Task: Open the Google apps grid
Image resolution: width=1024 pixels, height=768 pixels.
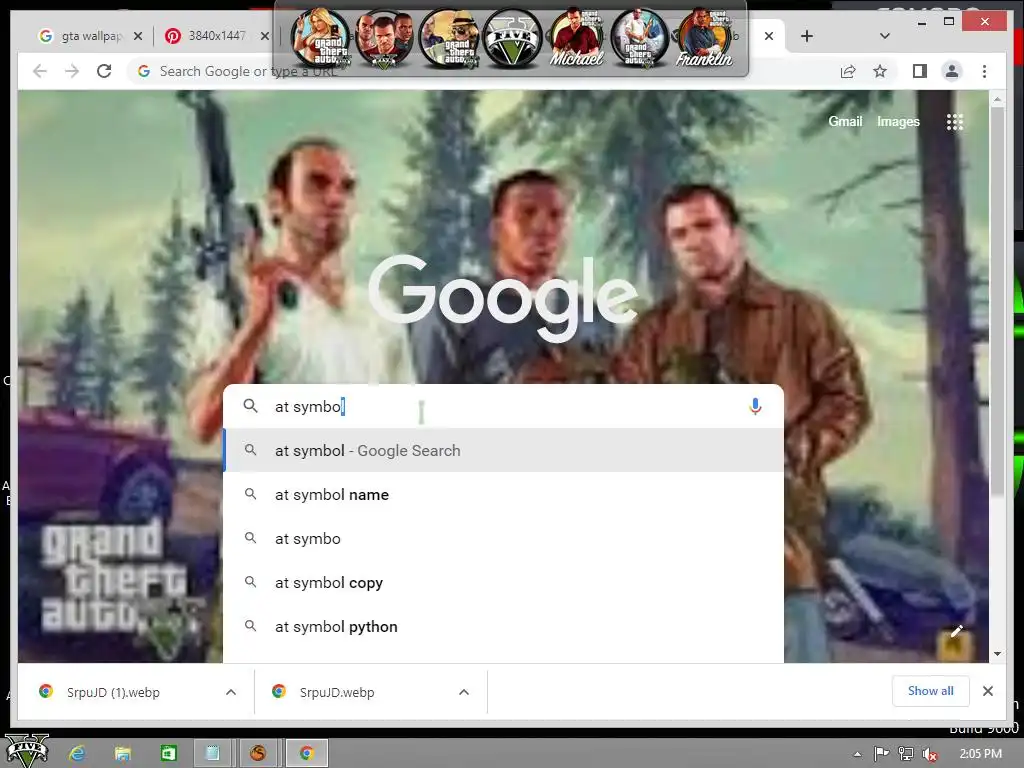Action: 954,121
